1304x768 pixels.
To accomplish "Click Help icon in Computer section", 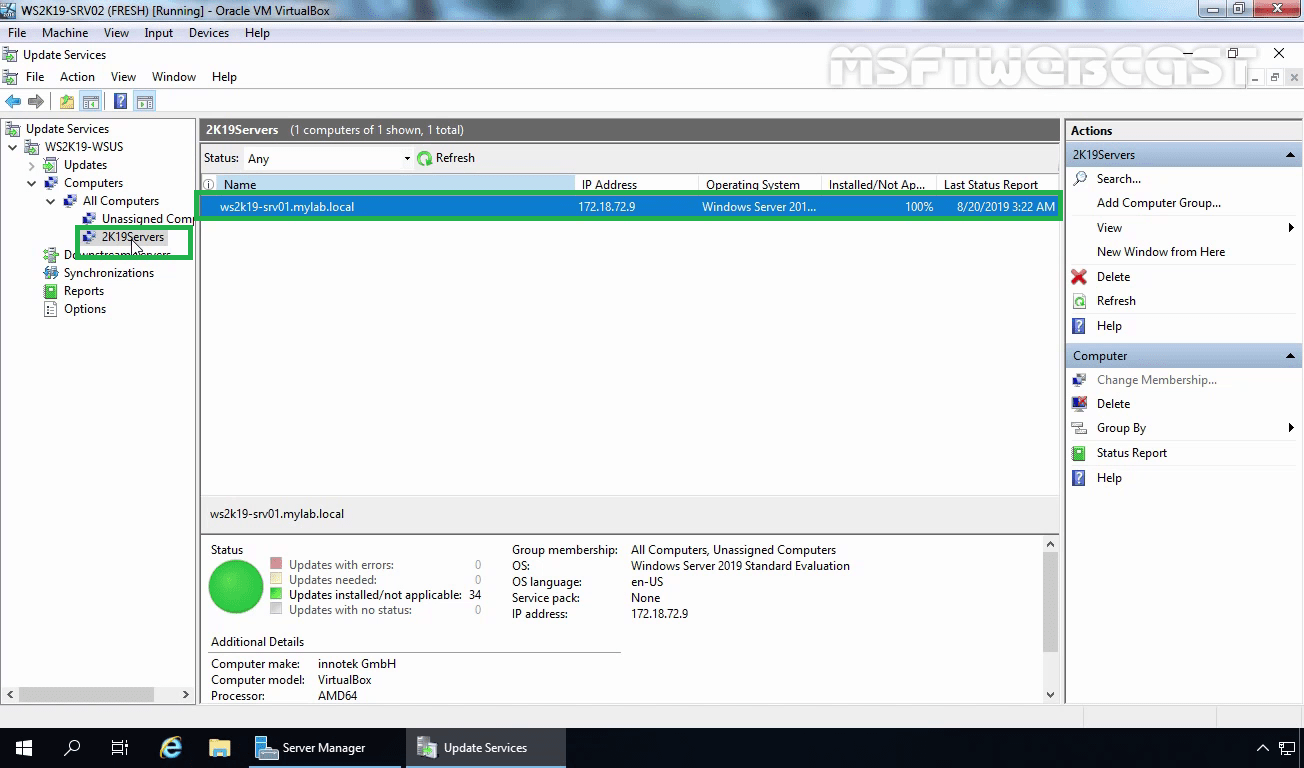I will (1079, 478).
